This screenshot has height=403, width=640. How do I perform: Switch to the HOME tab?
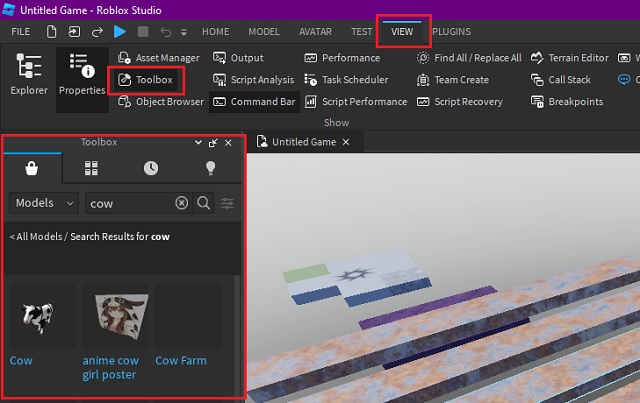pos(216,31)
